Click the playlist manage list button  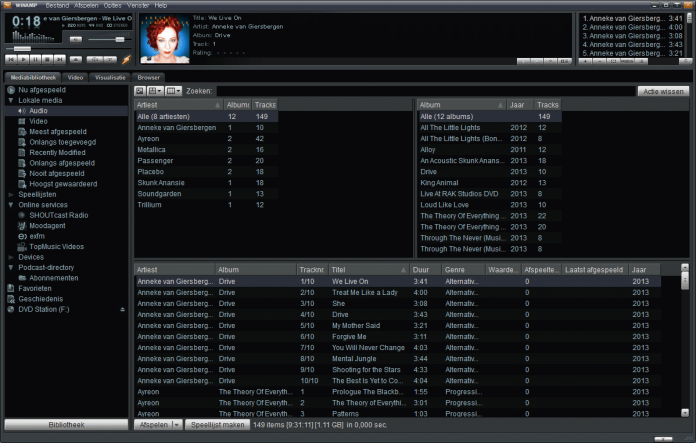641,61
